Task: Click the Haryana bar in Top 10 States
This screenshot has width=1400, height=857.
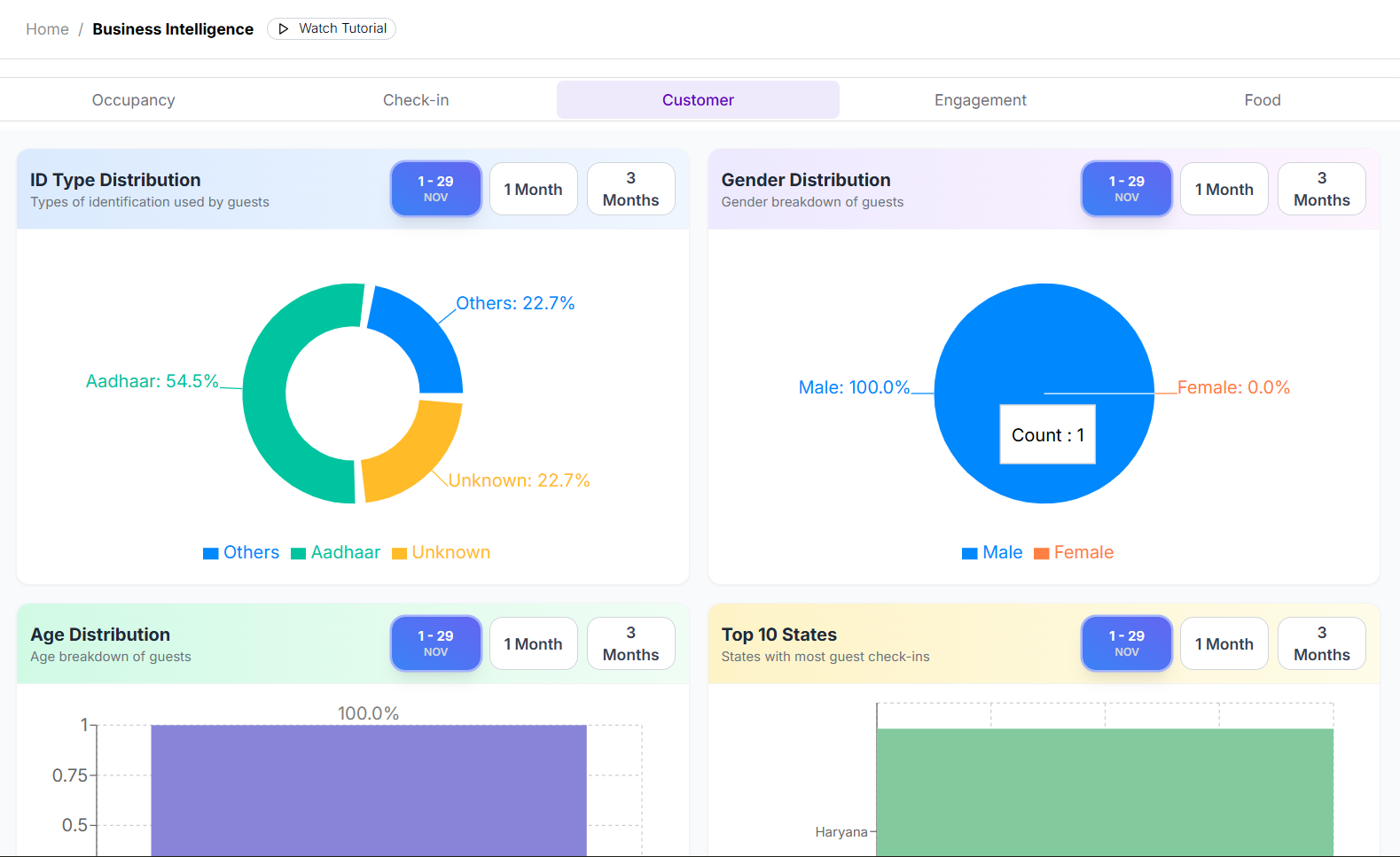Action: (1104, 789)
